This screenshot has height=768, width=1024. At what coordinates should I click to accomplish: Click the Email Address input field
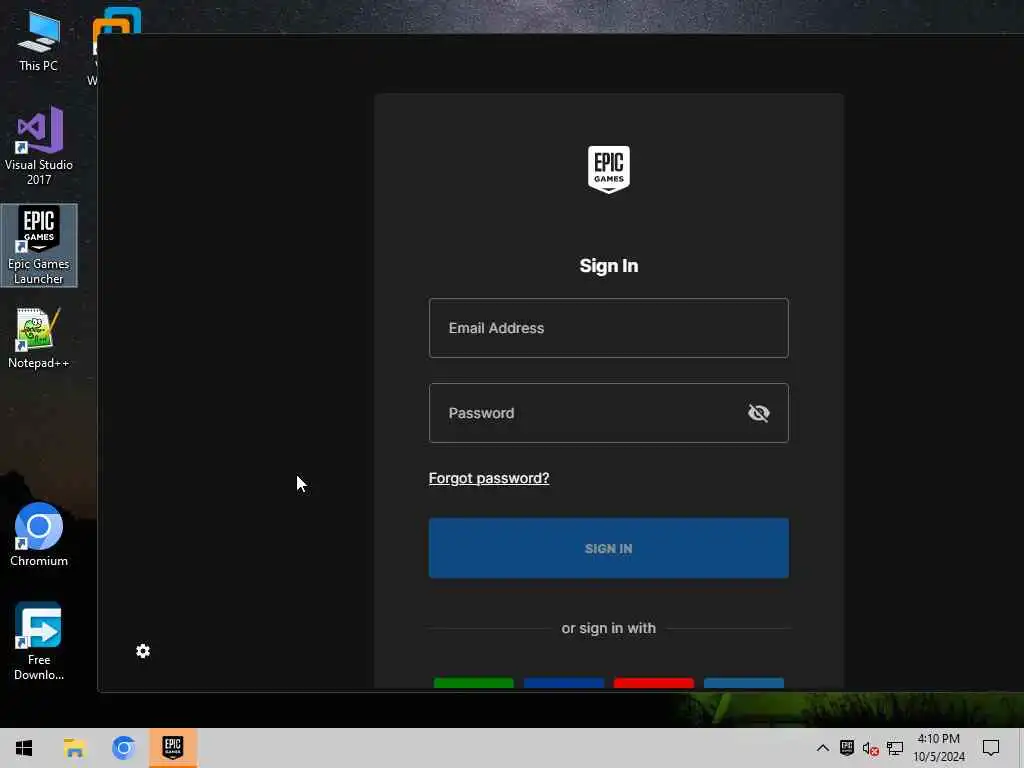click(x=608, y=328)
